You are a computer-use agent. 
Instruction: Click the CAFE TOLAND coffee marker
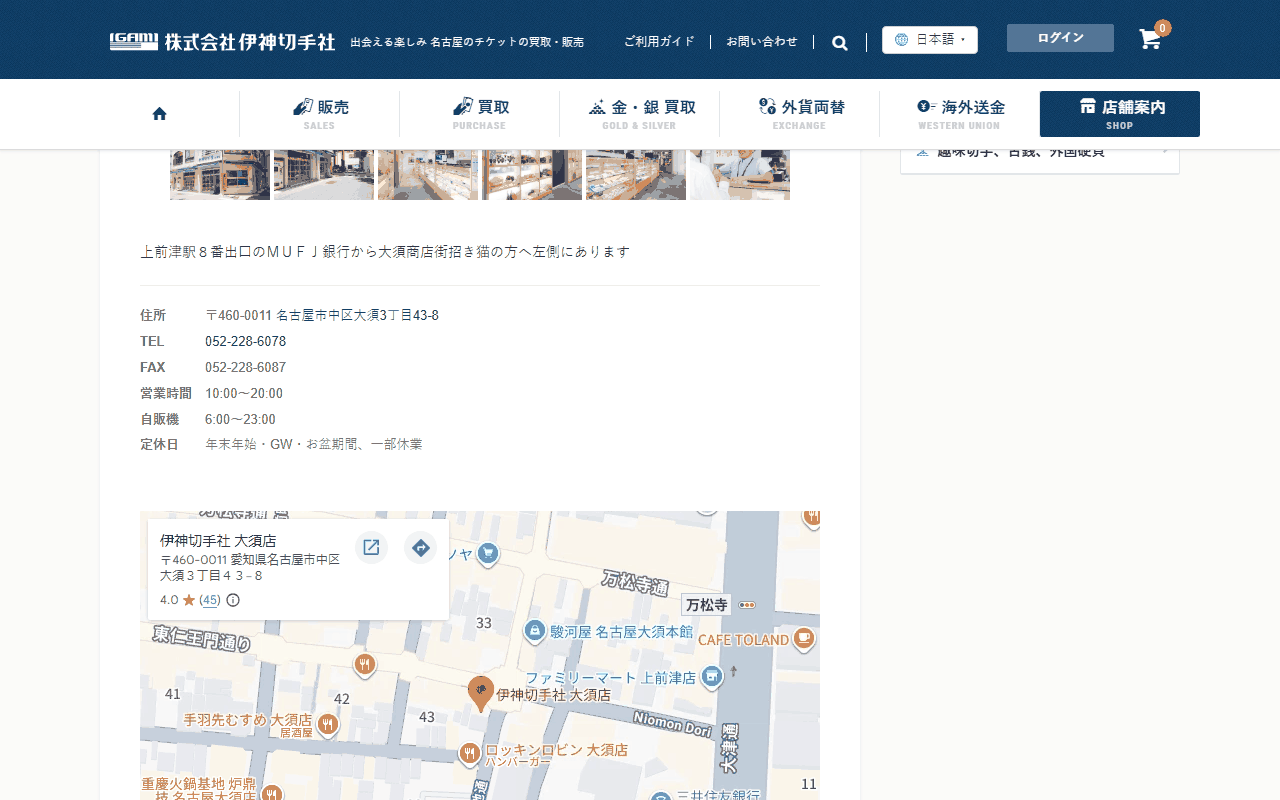click(803, 639)
